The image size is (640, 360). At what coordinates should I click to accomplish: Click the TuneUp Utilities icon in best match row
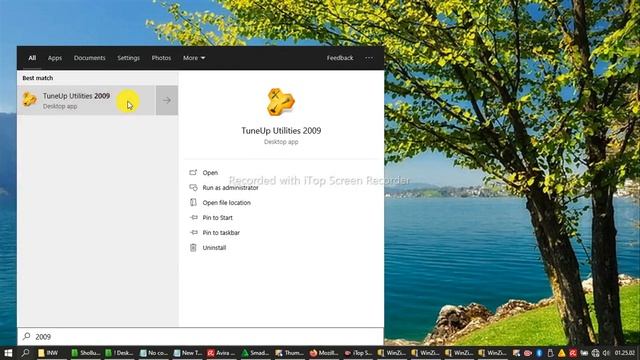[x=29, y=100]
